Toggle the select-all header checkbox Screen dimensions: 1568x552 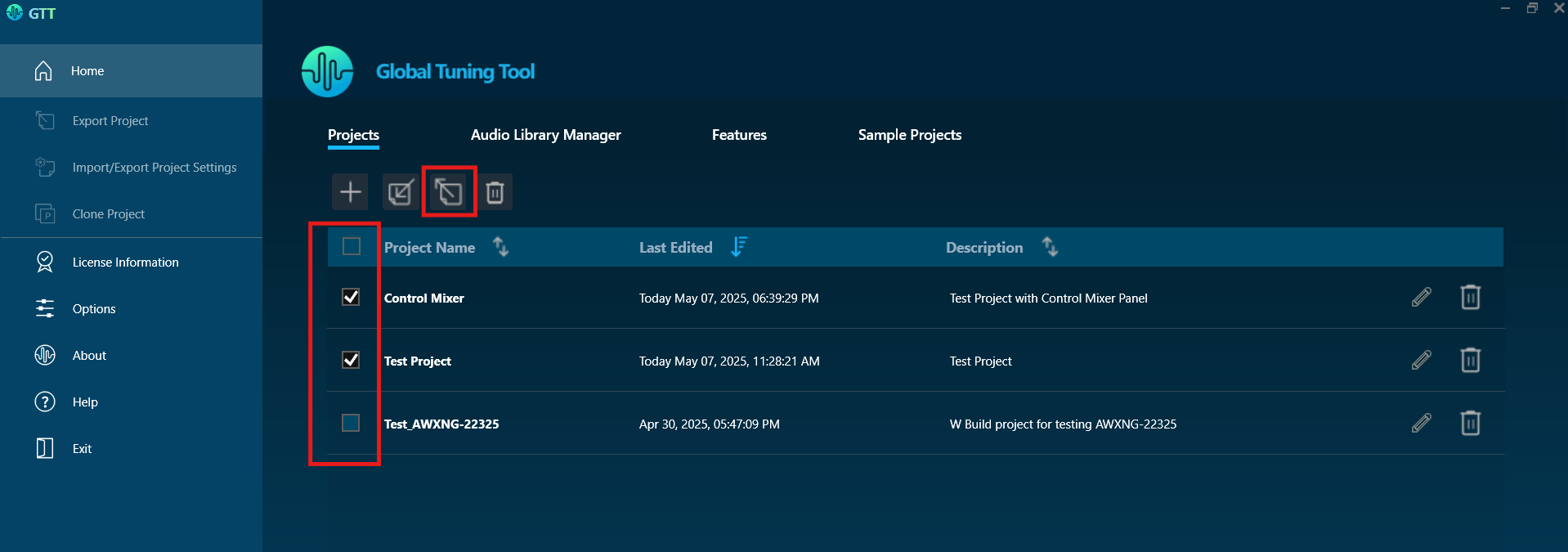(x=352, y=246)
